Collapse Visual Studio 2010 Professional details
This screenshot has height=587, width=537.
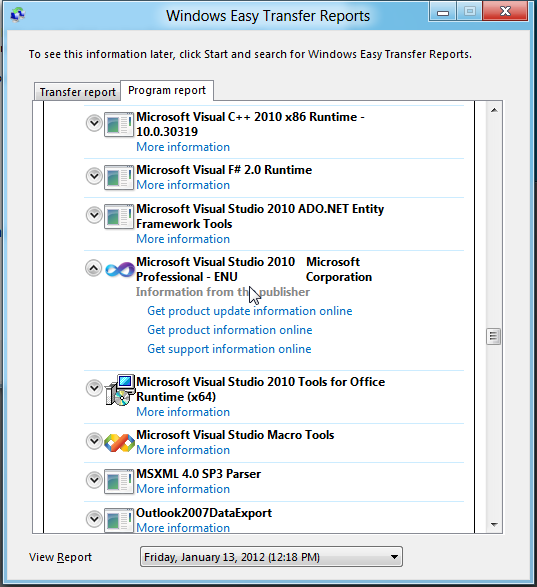click(94, 268)
